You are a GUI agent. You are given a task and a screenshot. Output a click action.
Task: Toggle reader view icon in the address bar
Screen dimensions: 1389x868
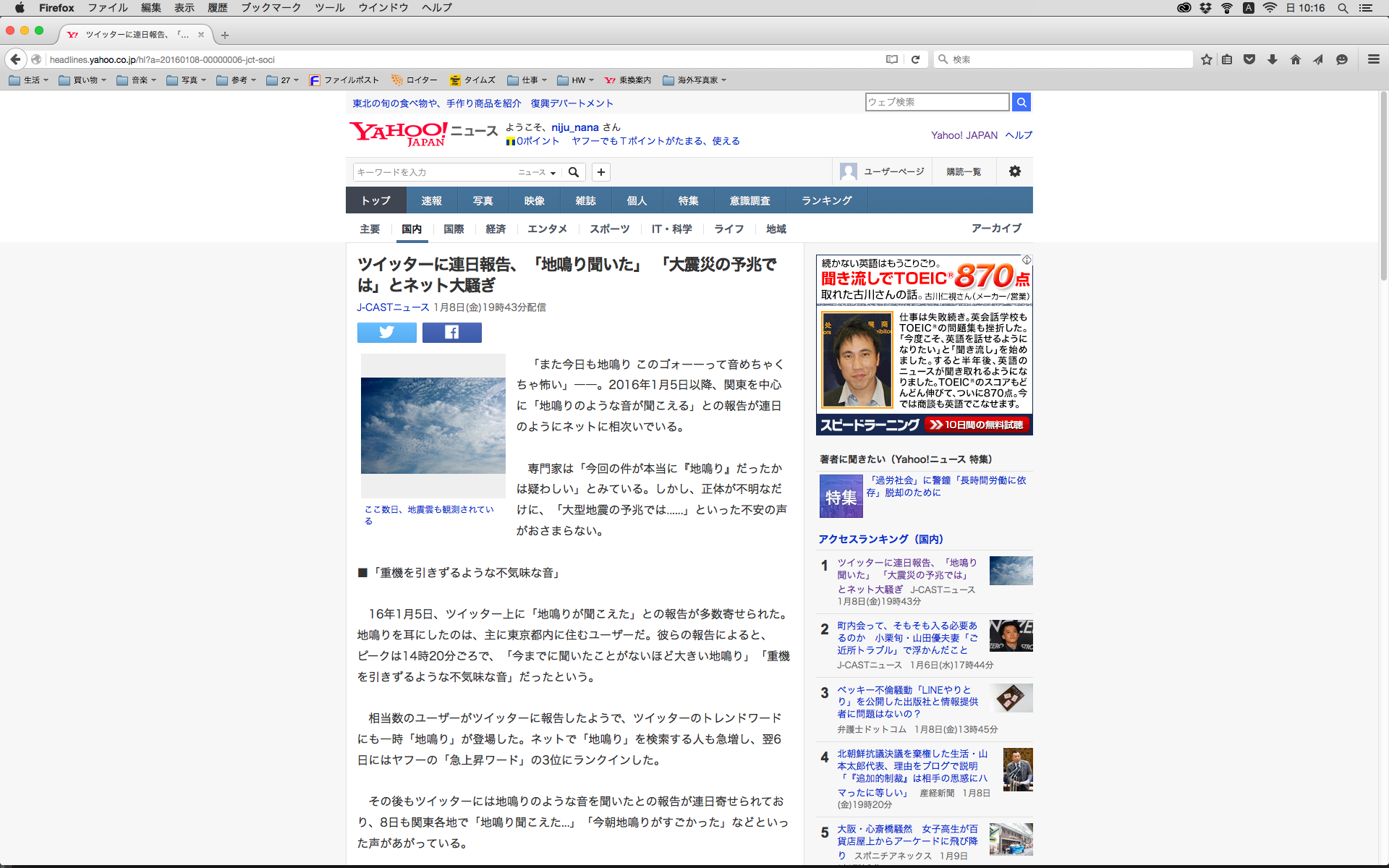point(892,59)
